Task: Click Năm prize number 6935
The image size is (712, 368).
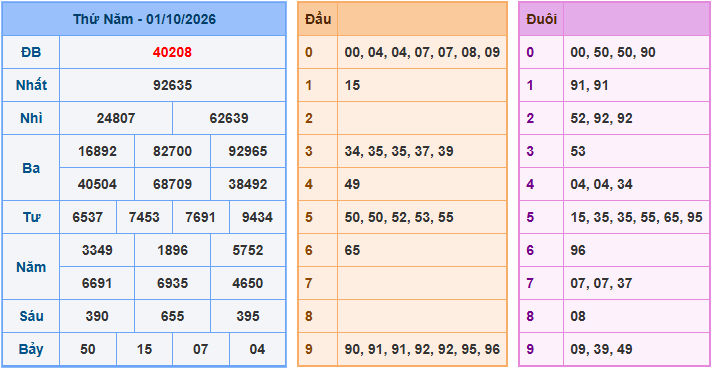Action: click(173, 283)
